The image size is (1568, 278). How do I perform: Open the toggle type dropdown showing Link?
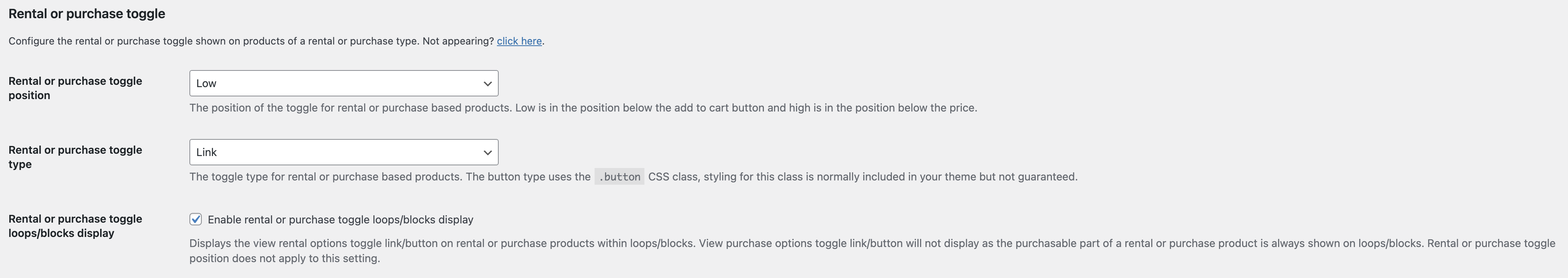[343, 153]
